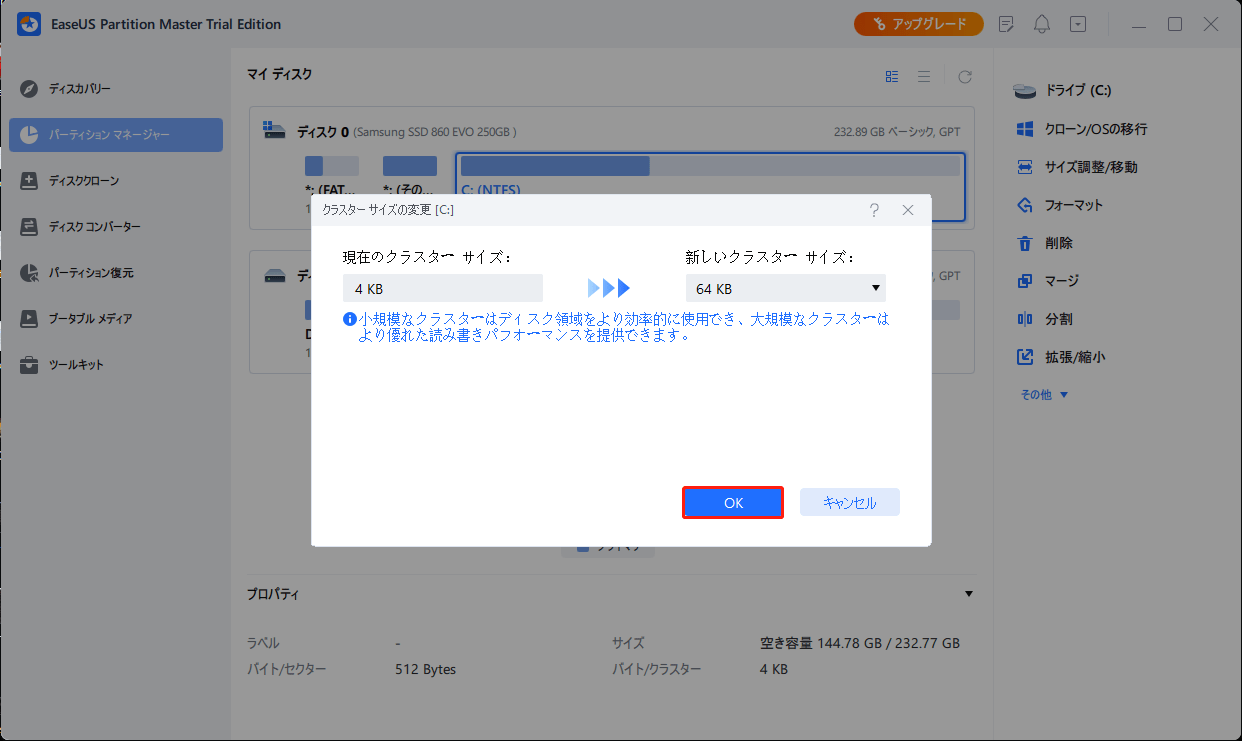Image resolution: width=1242 pixels, height=741 pixels.
Task: Click the キャンセル button in the dialog
Action: click(848, 503)
